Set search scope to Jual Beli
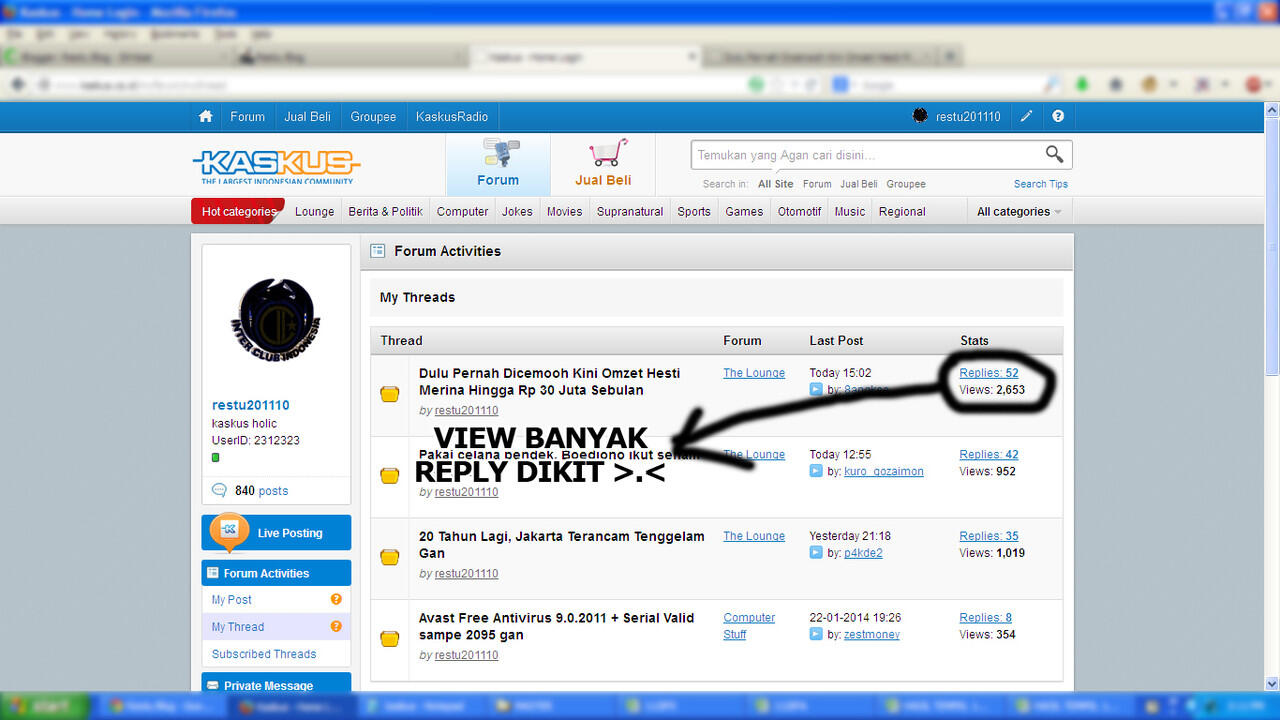The width and height of the screenshot is (1280, 720). [x=858, y=184]
